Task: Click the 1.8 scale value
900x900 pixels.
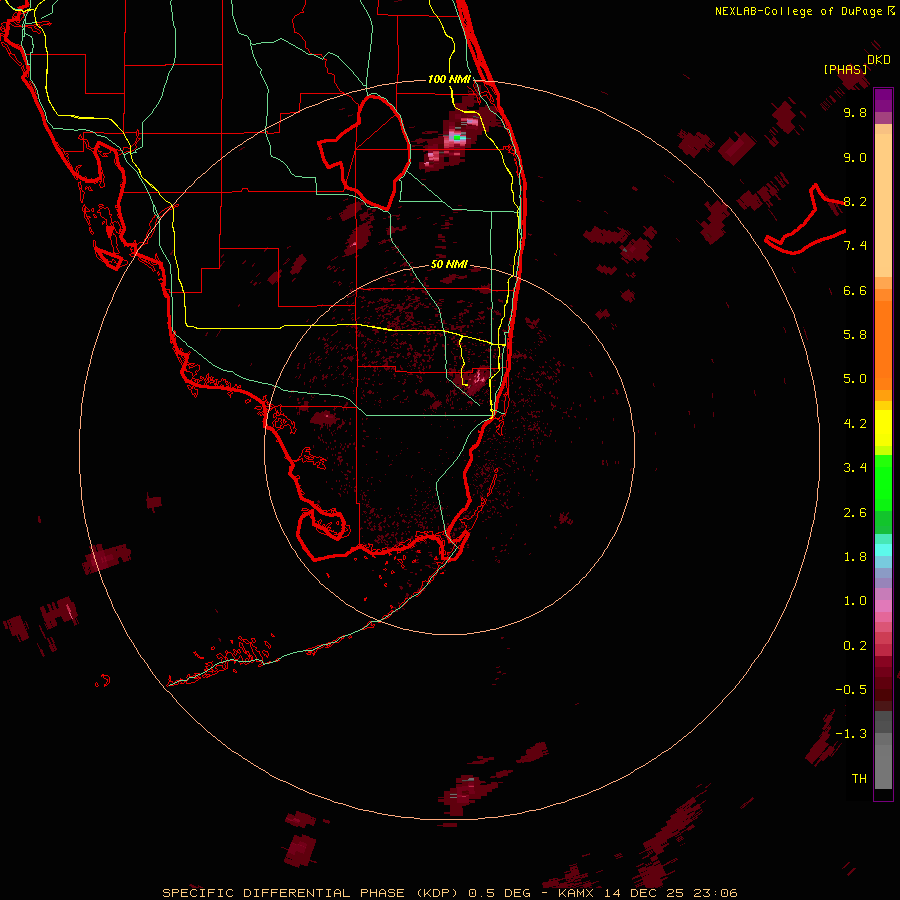Action: (x=855, y=557)
